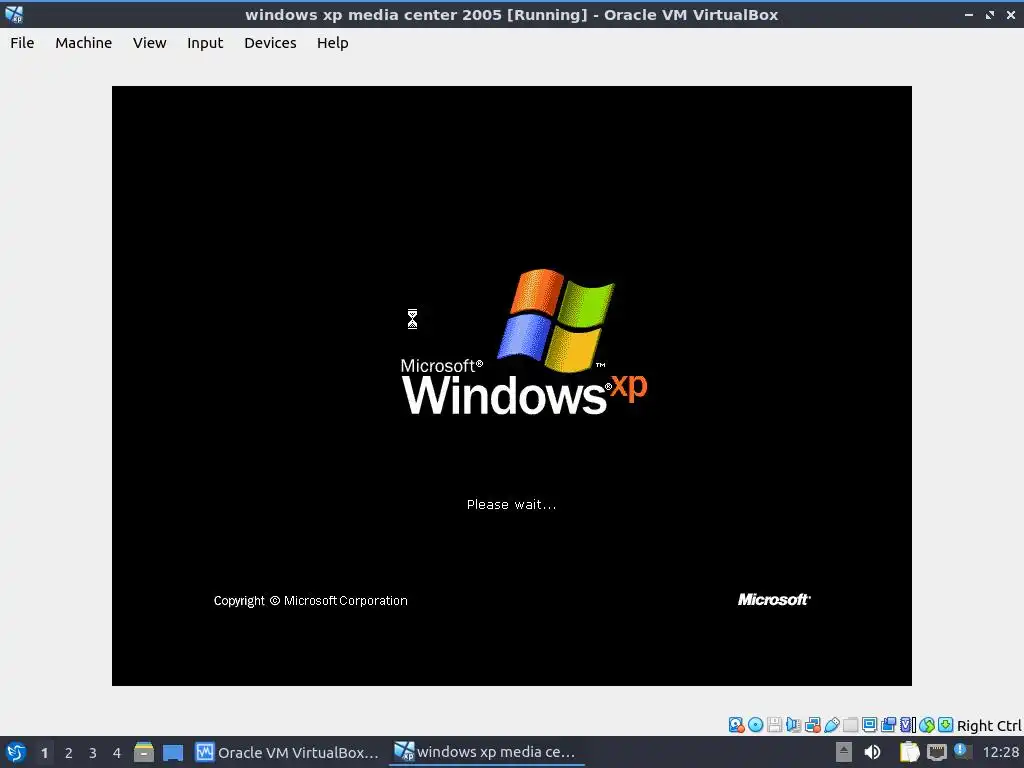Click the display status icon
This screenshot has height=768, width=1024.
click(869, 725)
